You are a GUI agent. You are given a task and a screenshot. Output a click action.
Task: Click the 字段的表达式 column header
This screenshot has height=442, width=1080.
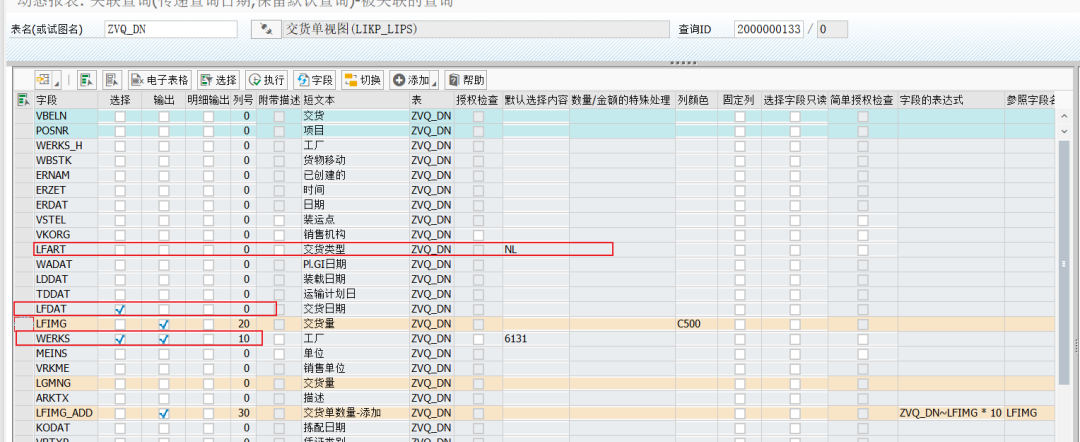[951, 101]
